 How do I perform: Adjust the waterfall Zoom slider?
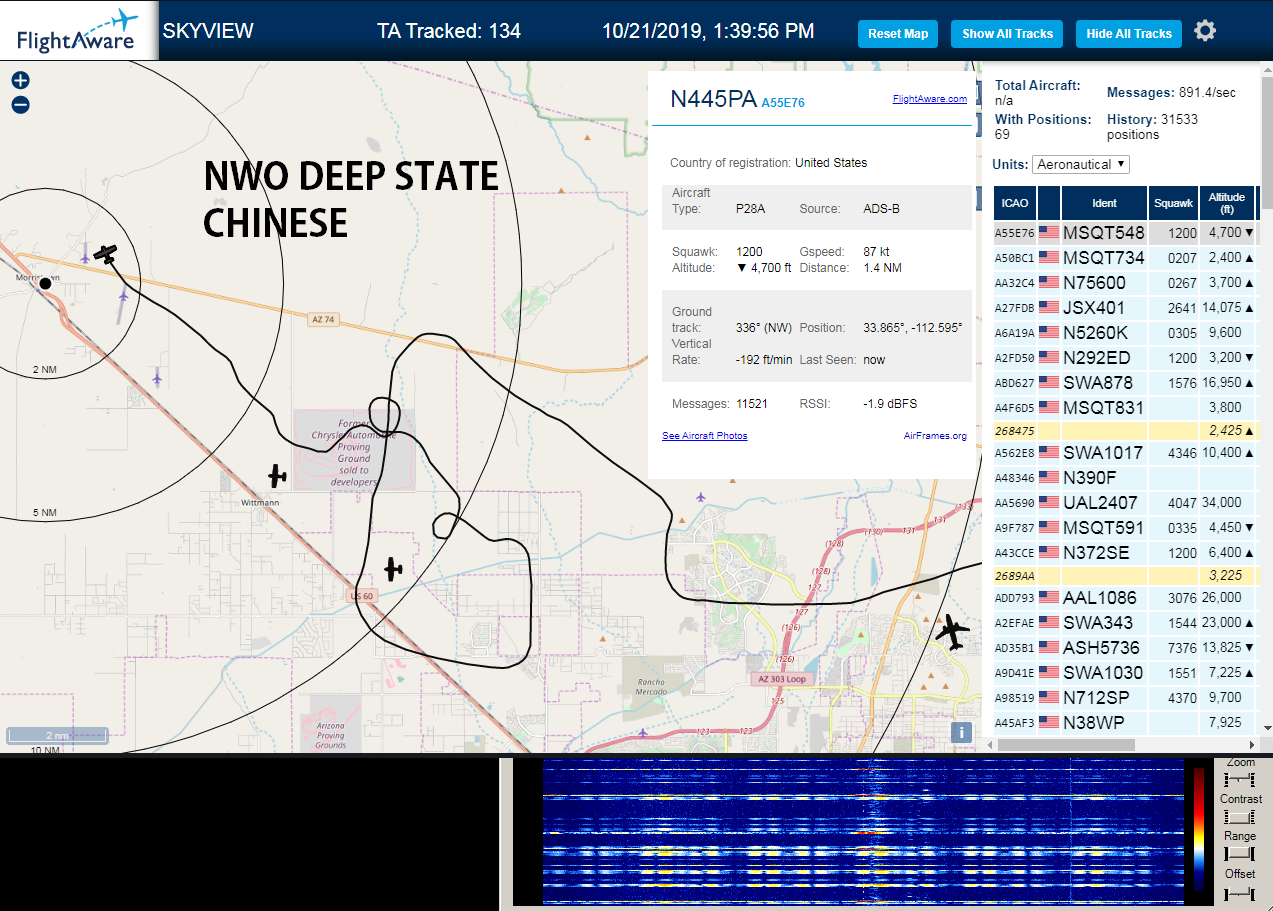point(1239,779)
